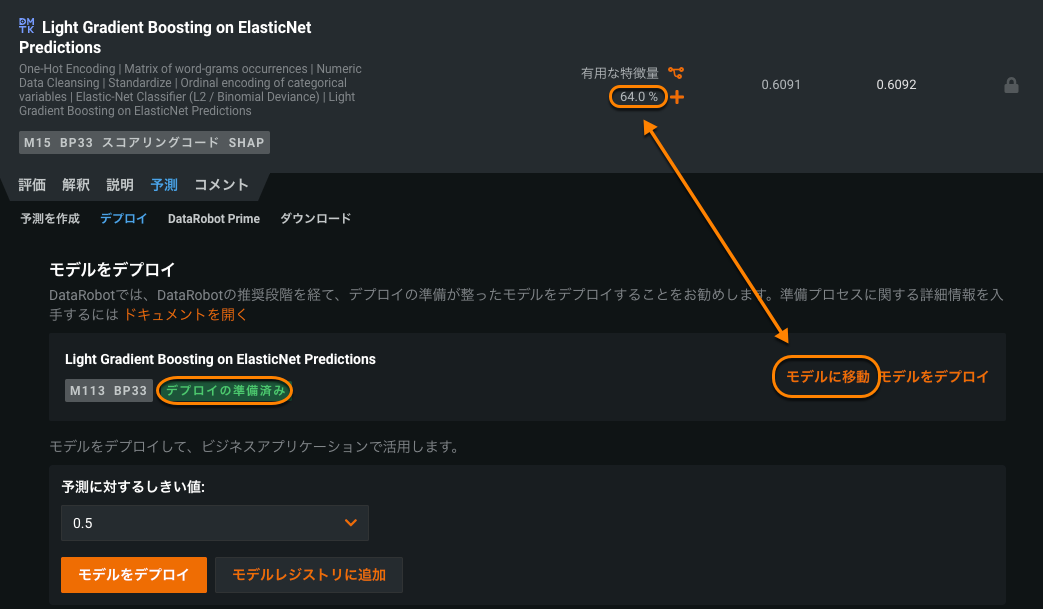The height and width of the screenshot is (609, 1043).
Task: Click the green デプロイの準備済み badge
Action: [225, 391]
